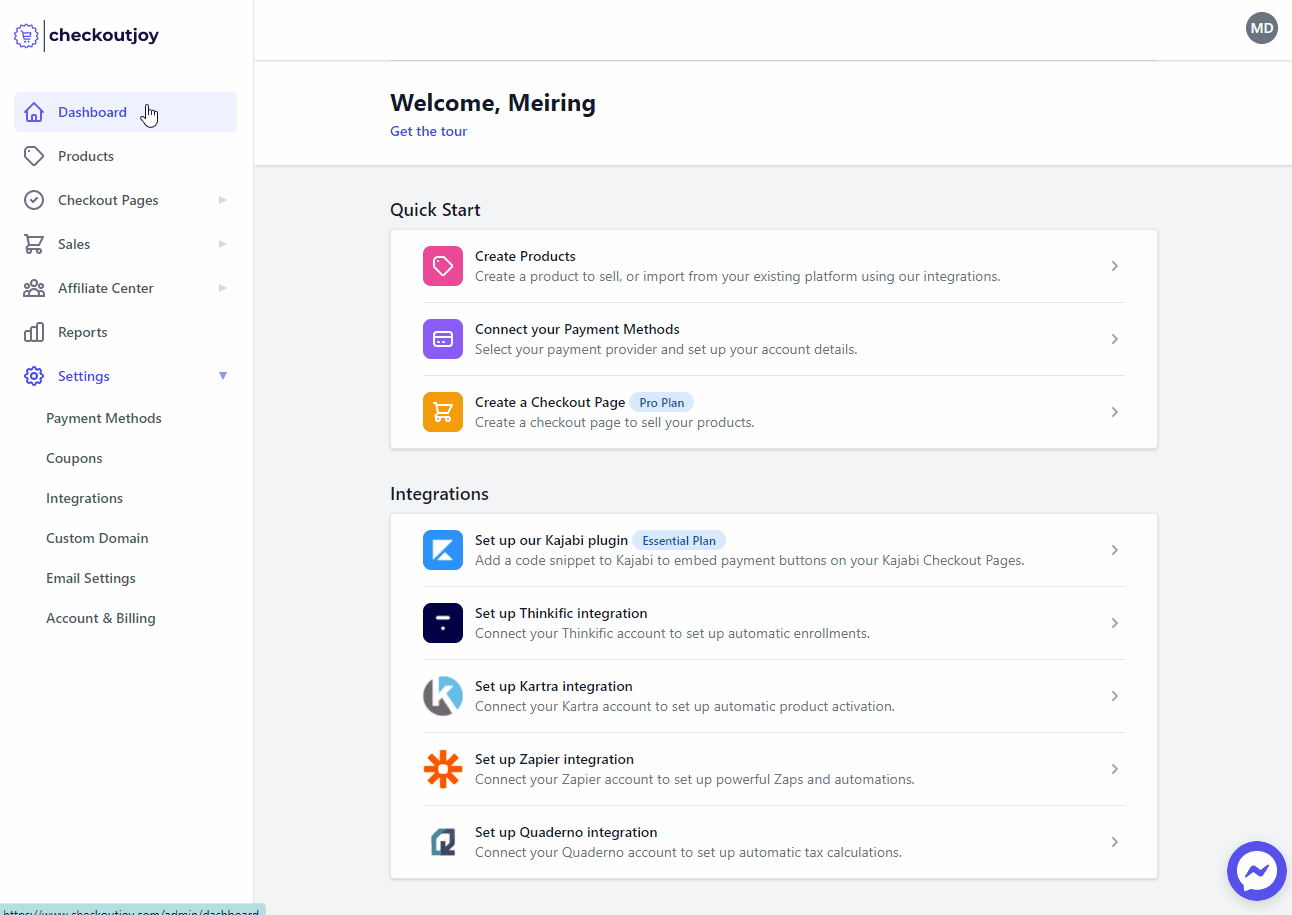Open Payment Methods settings

tap(104, 418)
